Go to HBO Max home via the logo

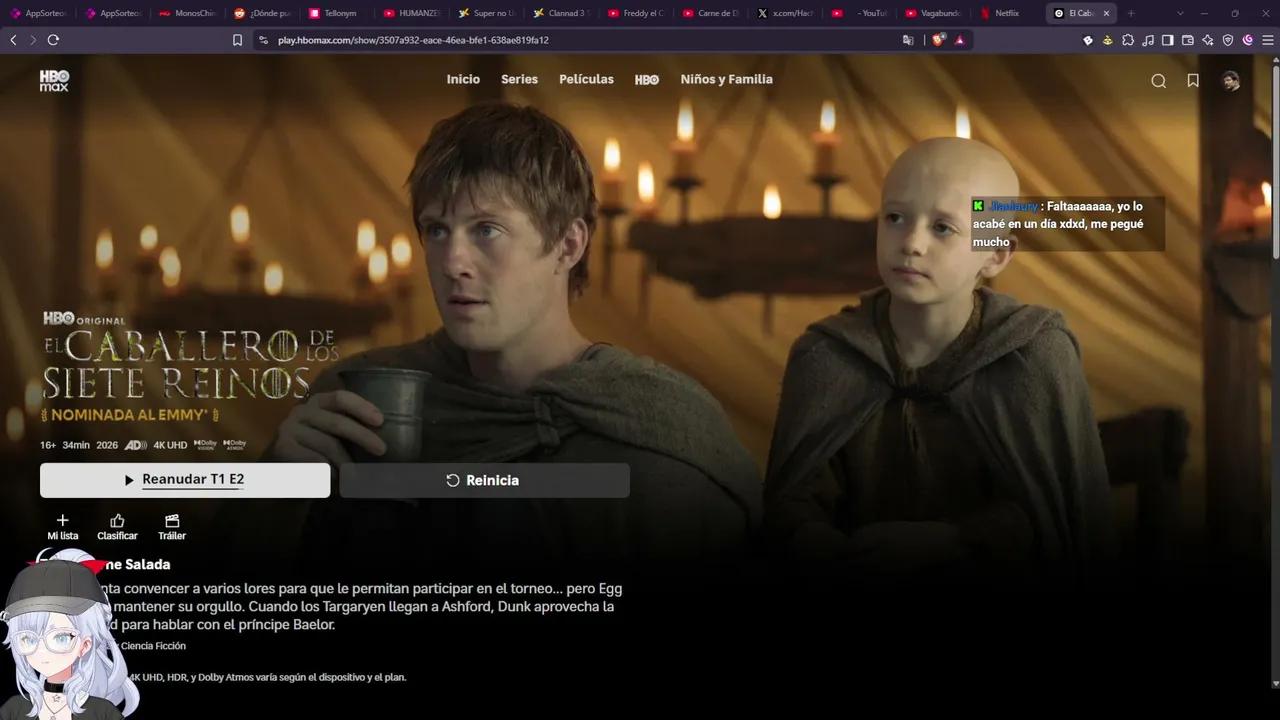click(x=54, y=81)
